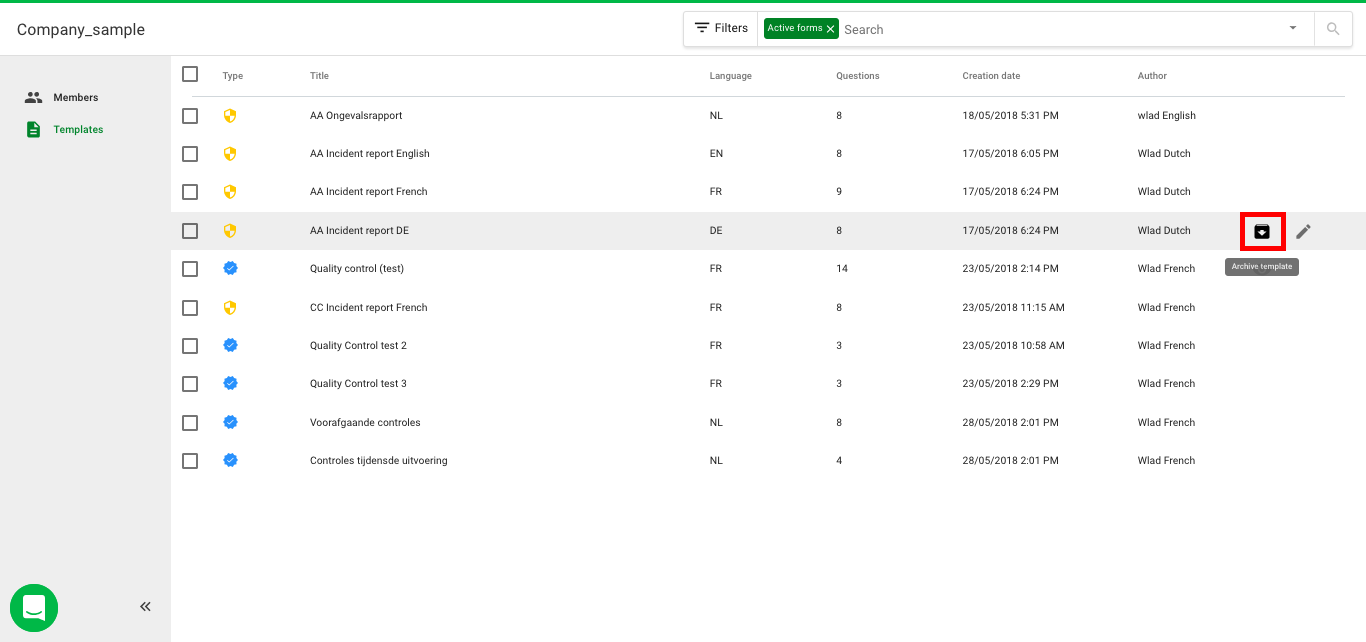Select AA Incident report DE checkbox
The height and width of the screenshot is (642, 1366).
click(x=190, y=231)
